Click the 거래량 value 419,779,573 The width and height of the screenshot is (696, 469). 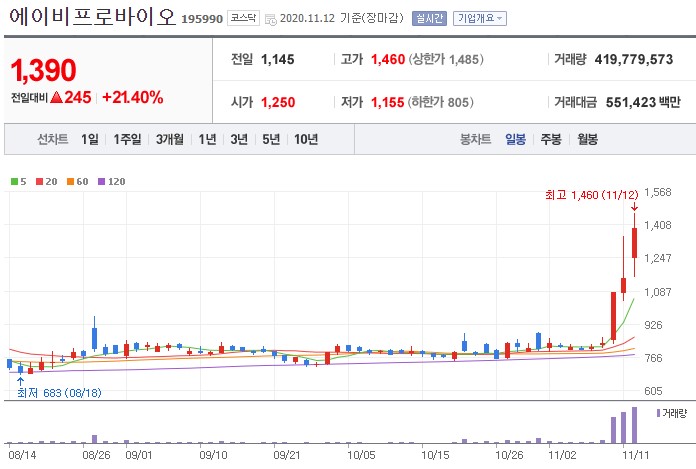(x=634, y=59)
